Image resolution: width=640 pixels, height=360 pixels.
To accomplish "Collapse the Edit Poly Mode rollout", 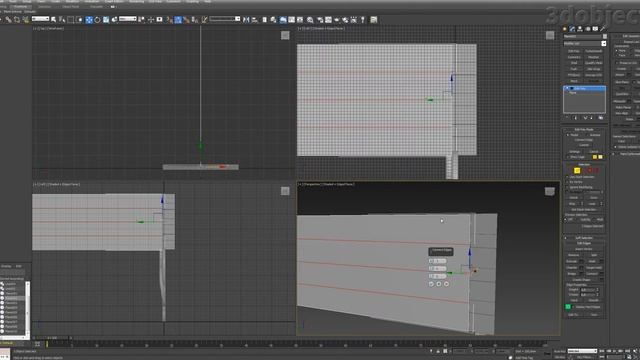I will [x=584, y=129].
